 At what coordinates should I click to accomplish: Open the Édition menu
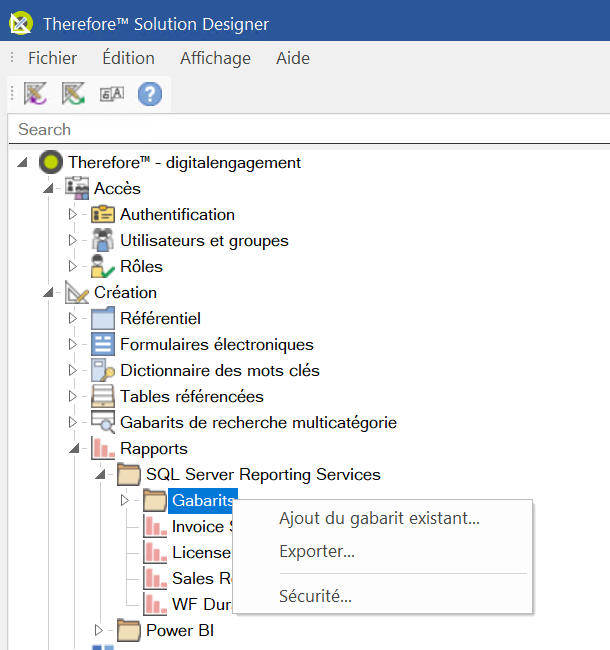(128, 58)
